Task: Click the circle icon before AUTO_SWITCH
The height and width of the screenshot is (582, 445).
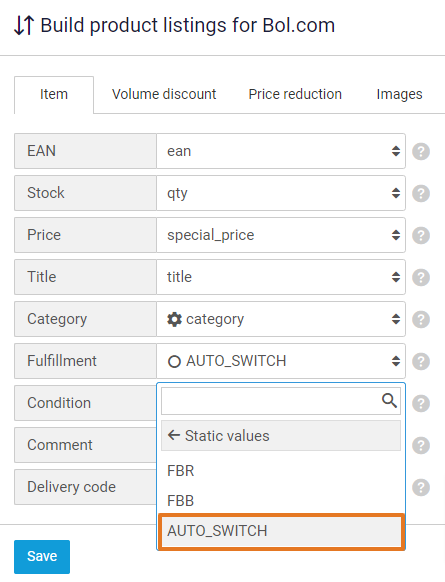Action: [174, 361]
